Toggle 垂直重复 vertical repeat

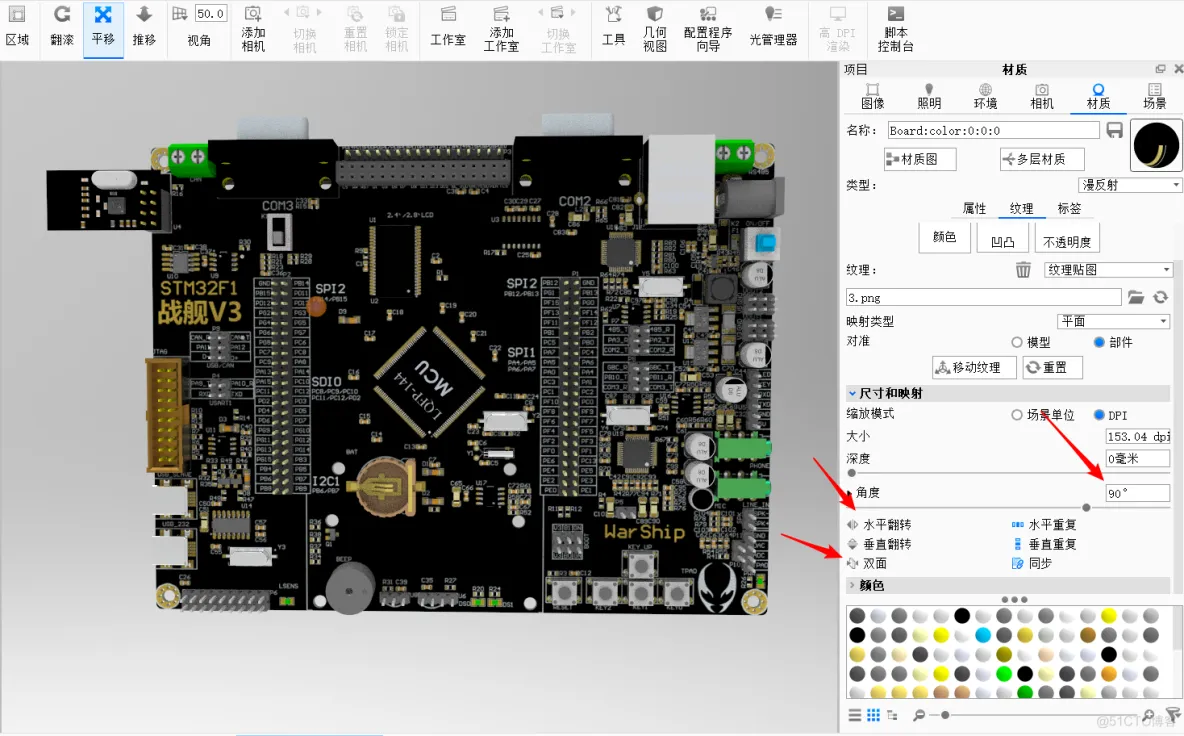pos(1044,544)
